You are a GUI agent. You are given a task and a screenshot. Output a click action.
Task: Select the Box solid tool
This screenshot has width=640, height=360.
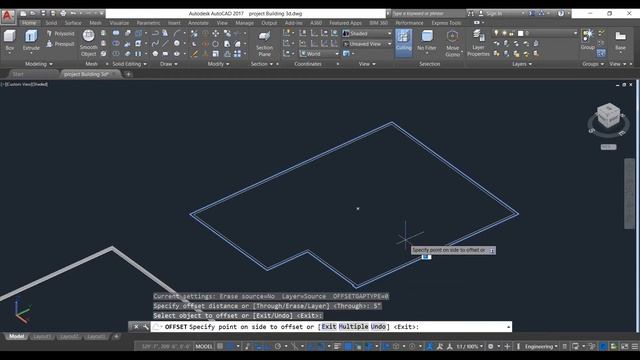(x=10, y=41)
